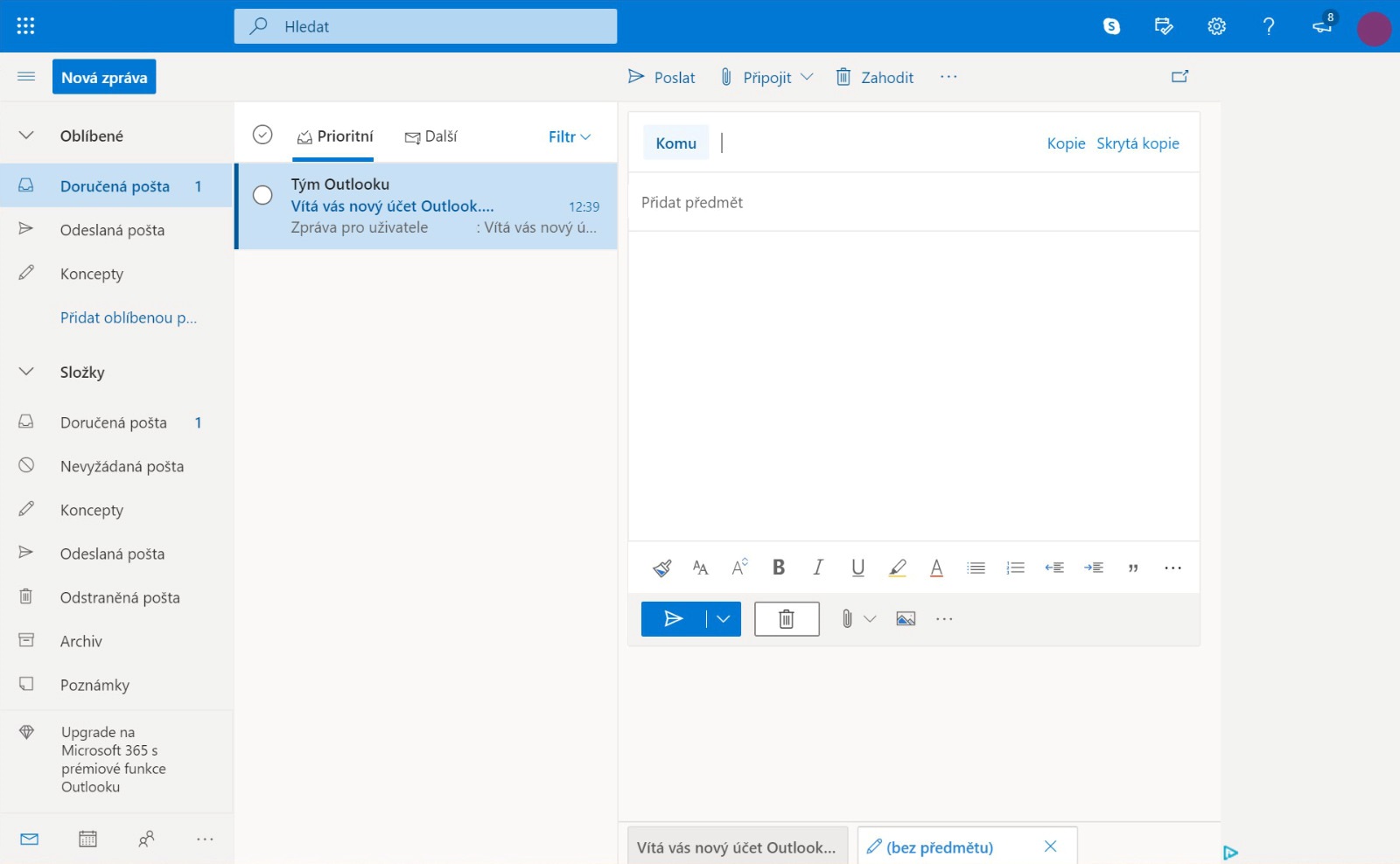
Task: Italicize text using the formatting toolbar
Action: pos(816,567)
